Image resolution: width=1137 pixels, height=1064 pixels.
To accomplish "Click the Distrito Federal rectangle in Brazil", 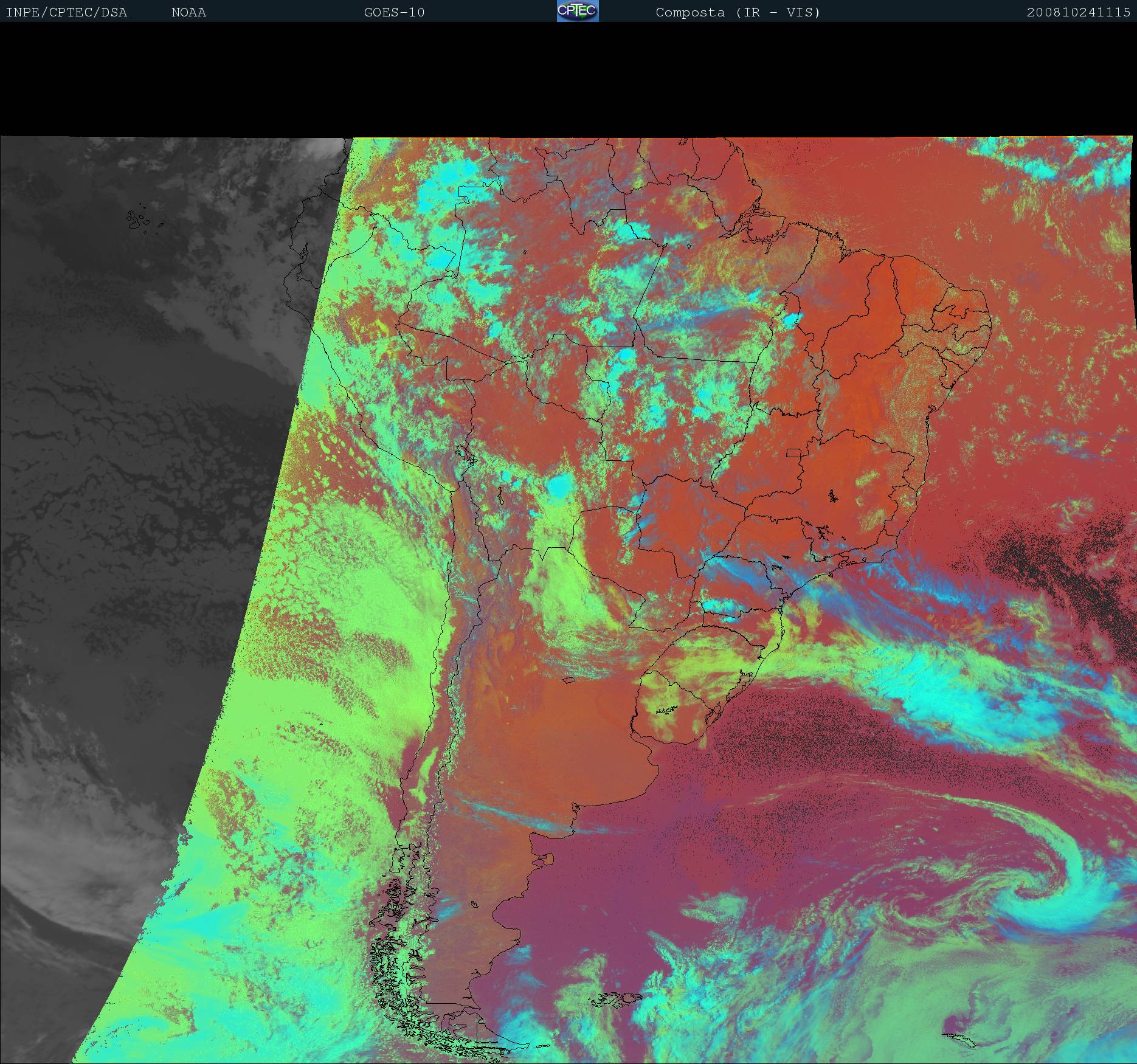I will (x=794, y=452).
